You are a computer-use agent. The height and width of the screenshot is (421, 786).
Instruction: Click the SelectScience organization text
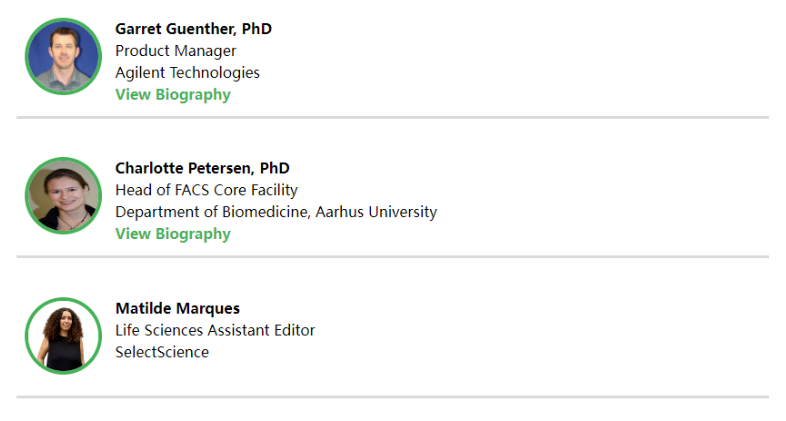(x=162, y=352)
